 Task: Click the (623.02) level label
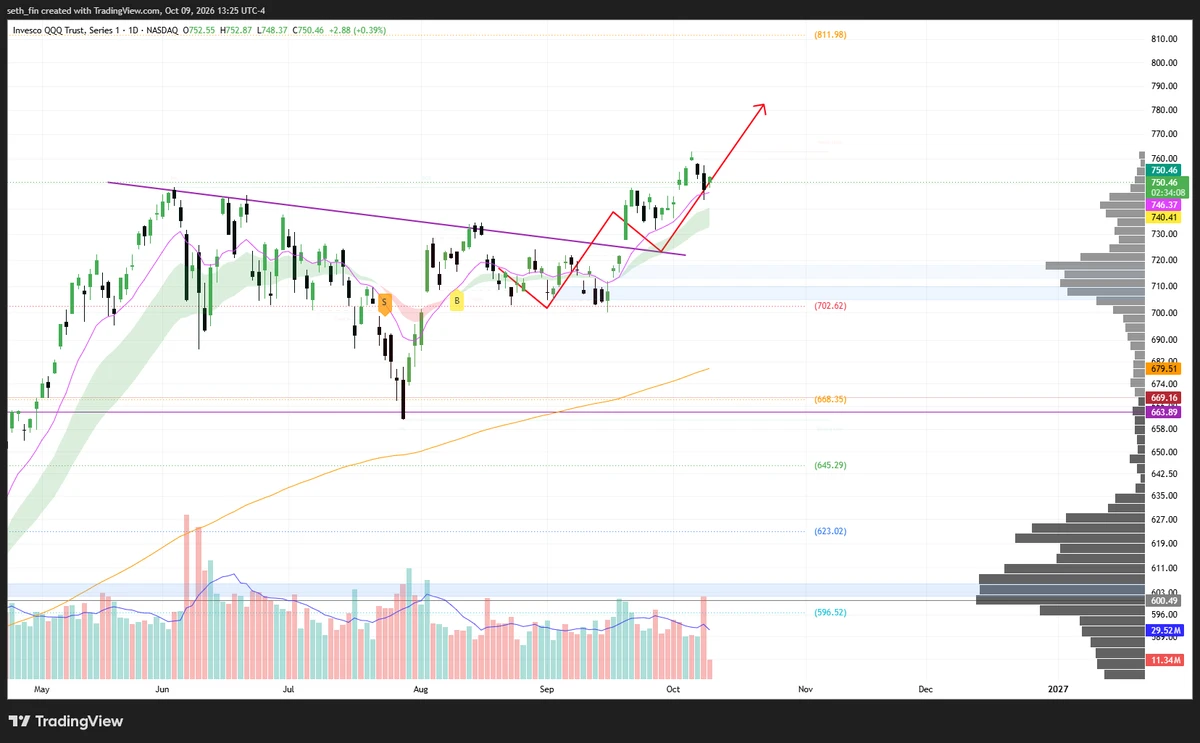coord(830,531)
